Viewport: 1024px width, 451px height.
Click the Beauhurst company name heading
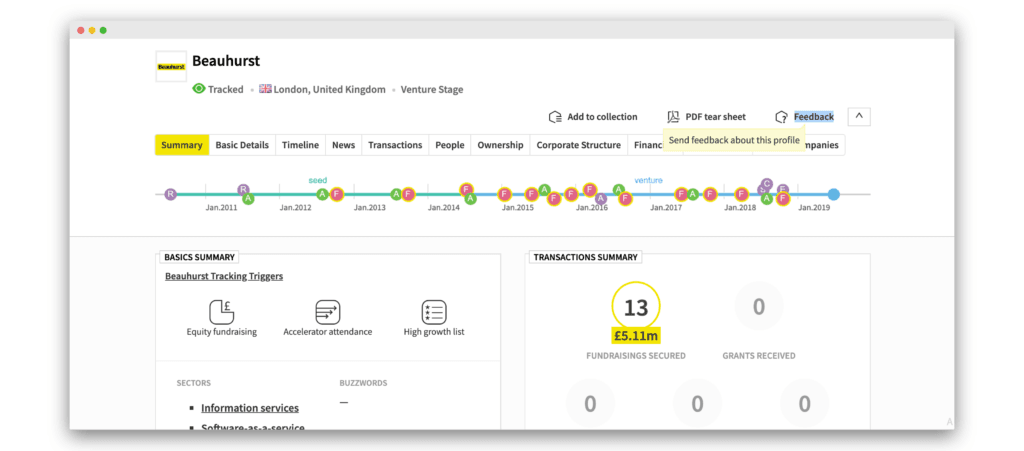coord(226,61)
